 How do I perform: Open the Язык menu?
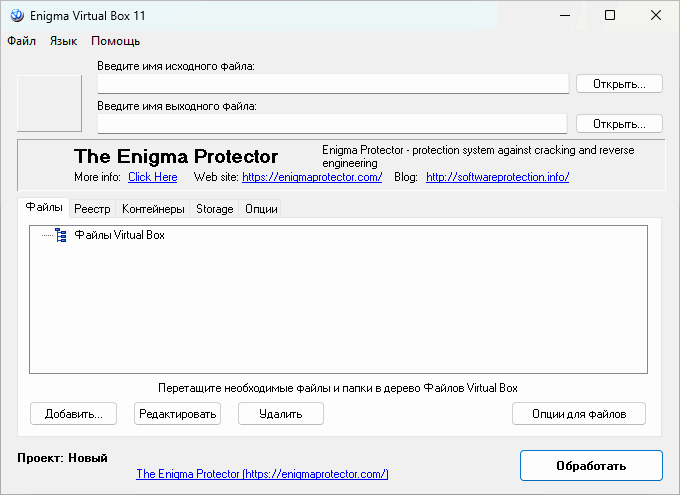tap(63, 41)
